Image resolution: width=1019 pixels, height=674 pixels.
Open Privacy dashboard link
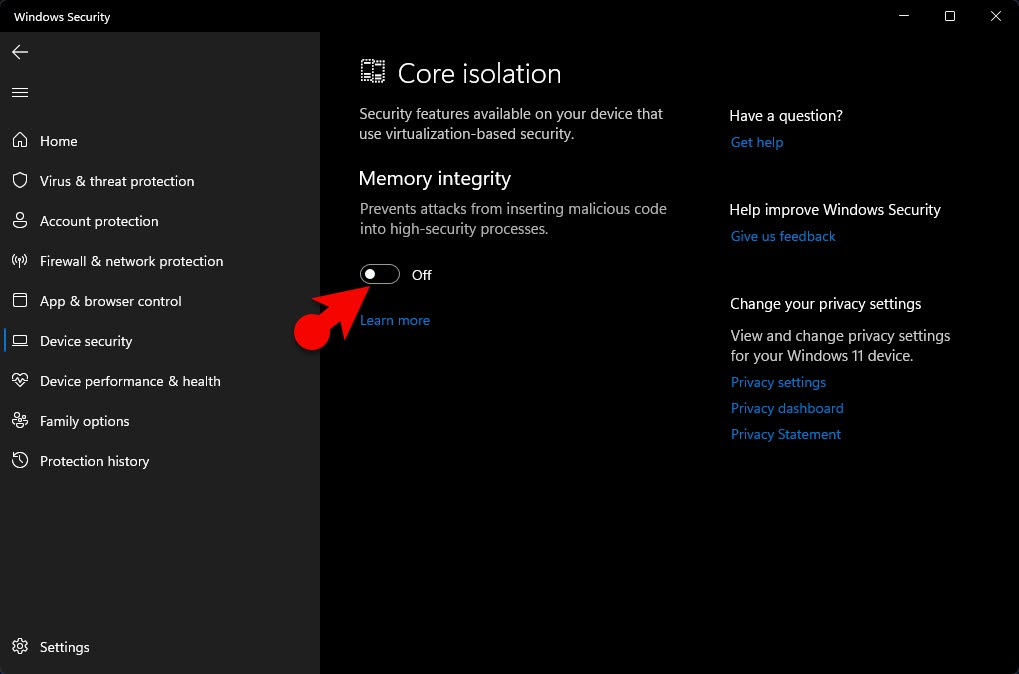point(787,408)
